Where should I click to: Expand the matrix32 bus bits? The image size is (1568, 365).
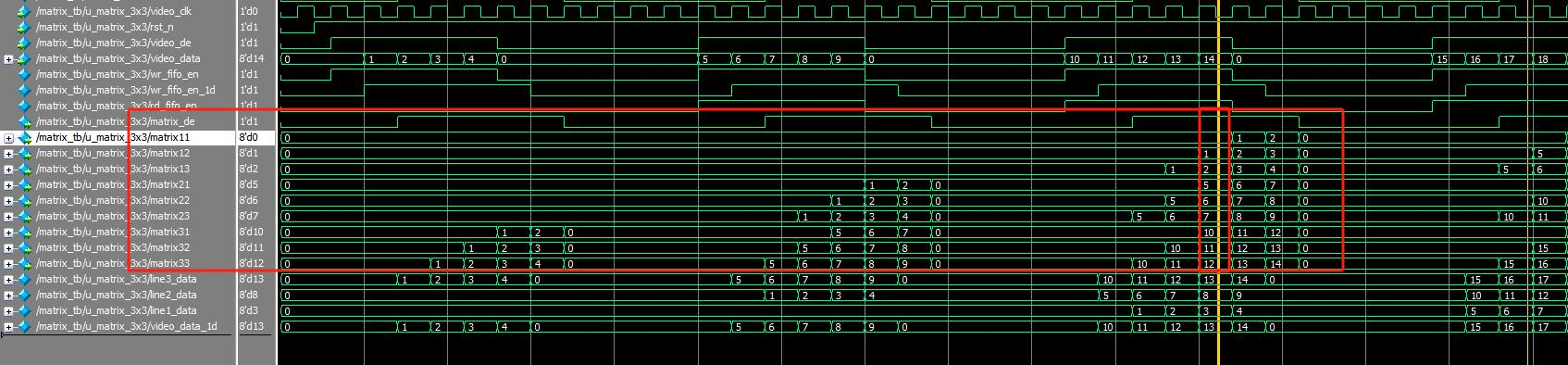click(8, 248)
